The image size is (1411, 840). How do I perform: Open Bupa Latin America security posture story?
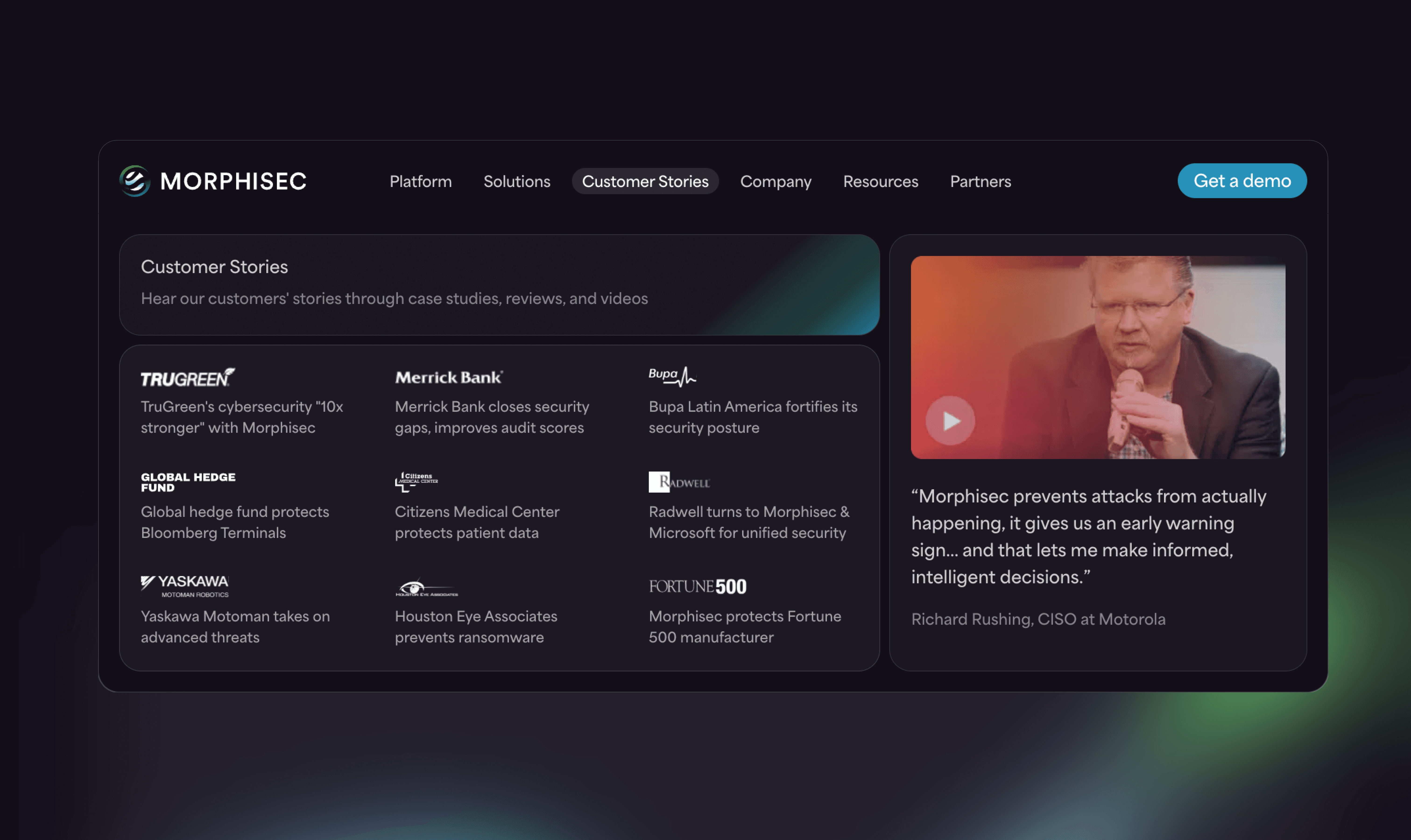click(753, 417)
